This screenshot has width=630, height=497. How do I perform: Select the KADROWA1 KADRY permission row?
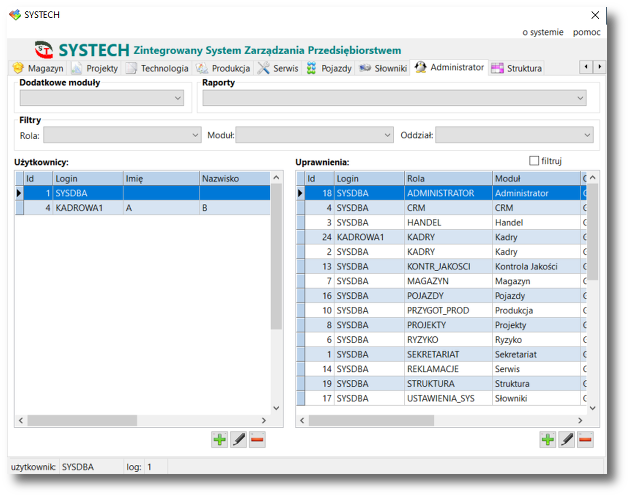pos(441,237)
